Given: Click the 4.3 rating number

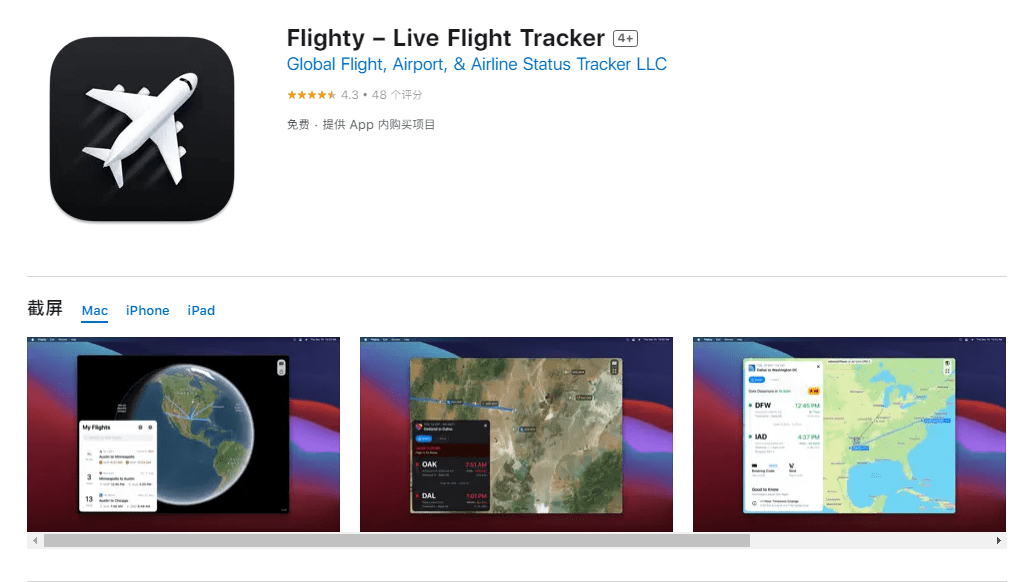Looking at the screenshot, I should 350,95.
